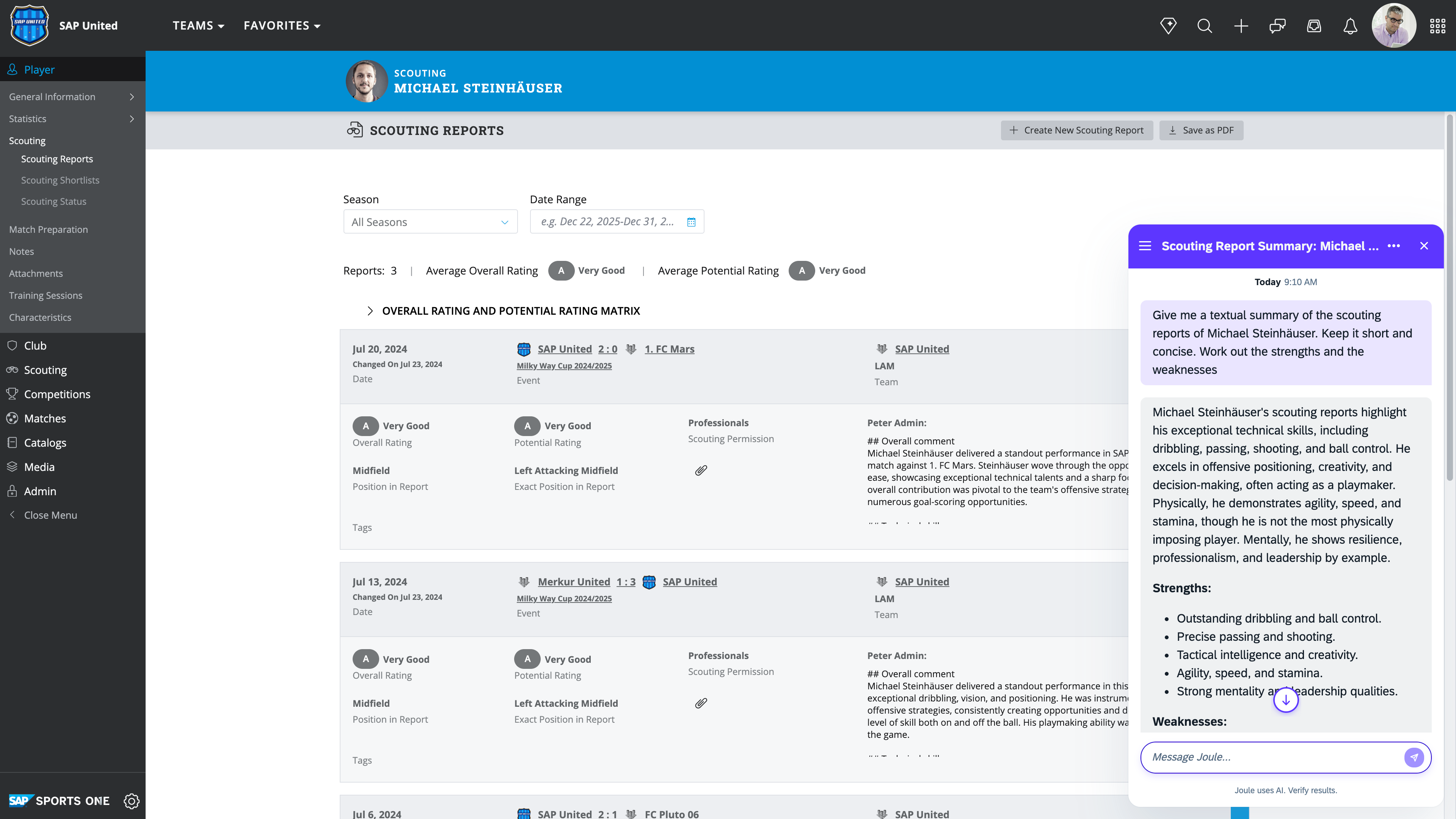Open the apps grid launcher
The width and height of the screenshot is (1456, 819).
(1437, 26)
